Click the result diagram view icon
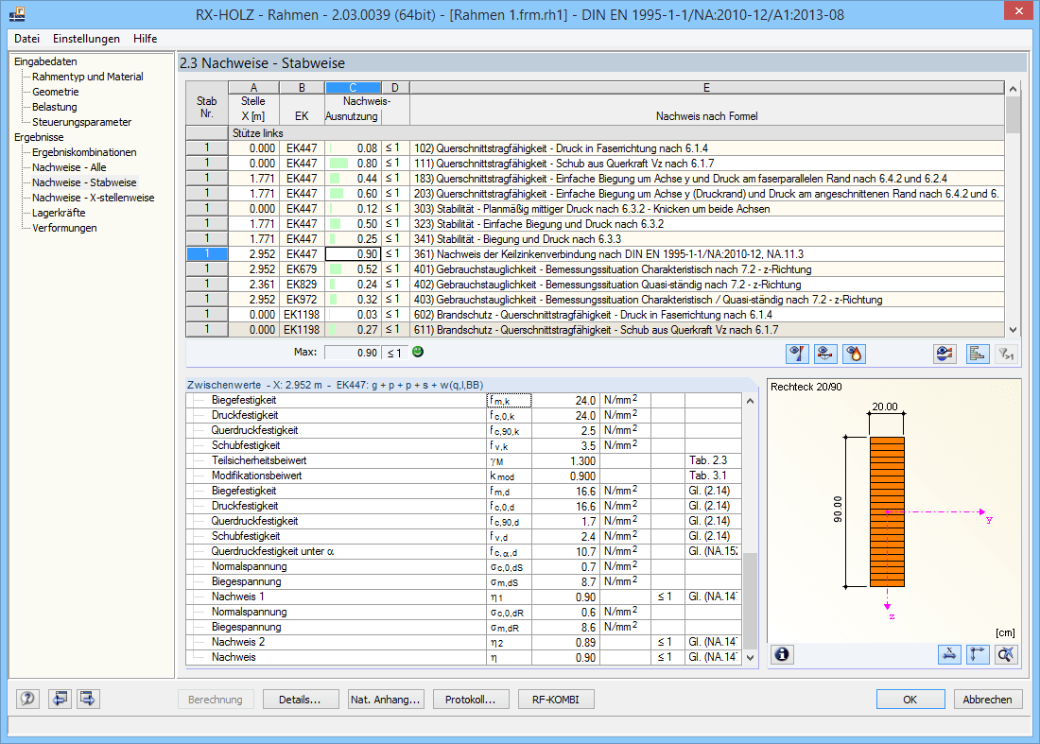 point(944,354)
